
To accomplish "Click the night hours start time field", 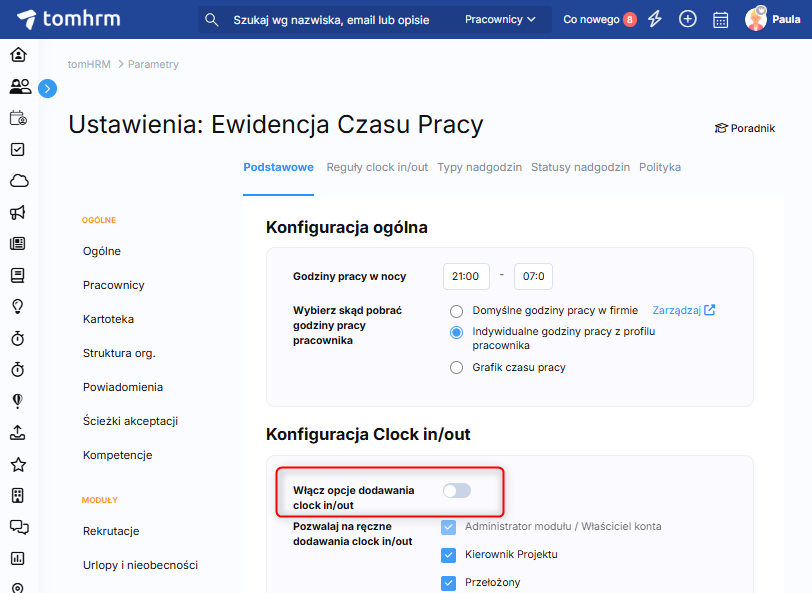I will [x=466, y=276].
